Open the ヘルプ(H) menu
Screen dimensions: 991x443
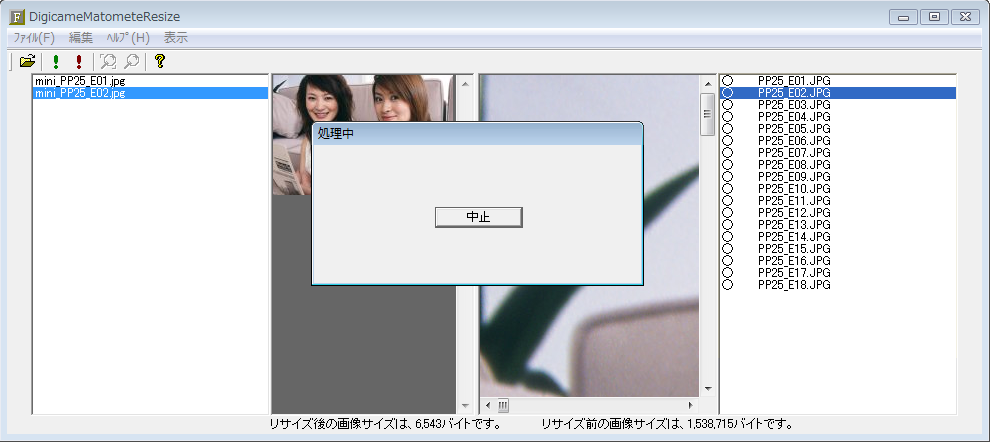(x=128, y=38)
